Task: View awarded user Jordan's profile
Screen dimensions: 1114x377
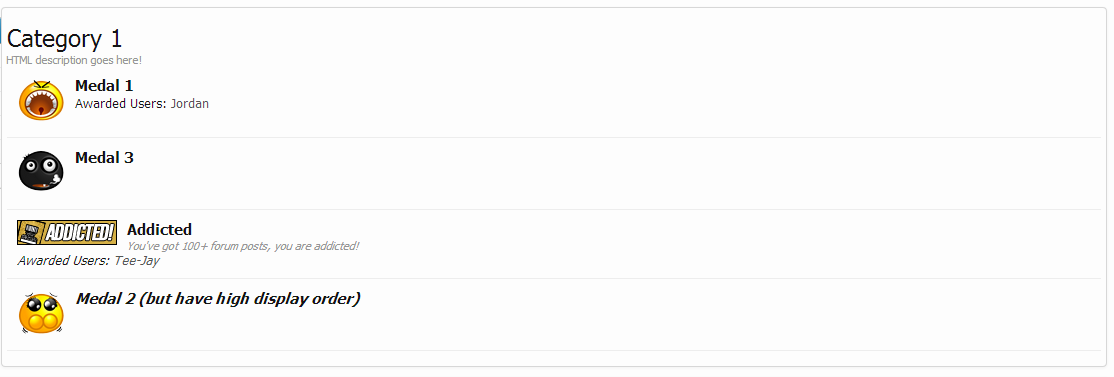Action: click(x=190, y=104)
